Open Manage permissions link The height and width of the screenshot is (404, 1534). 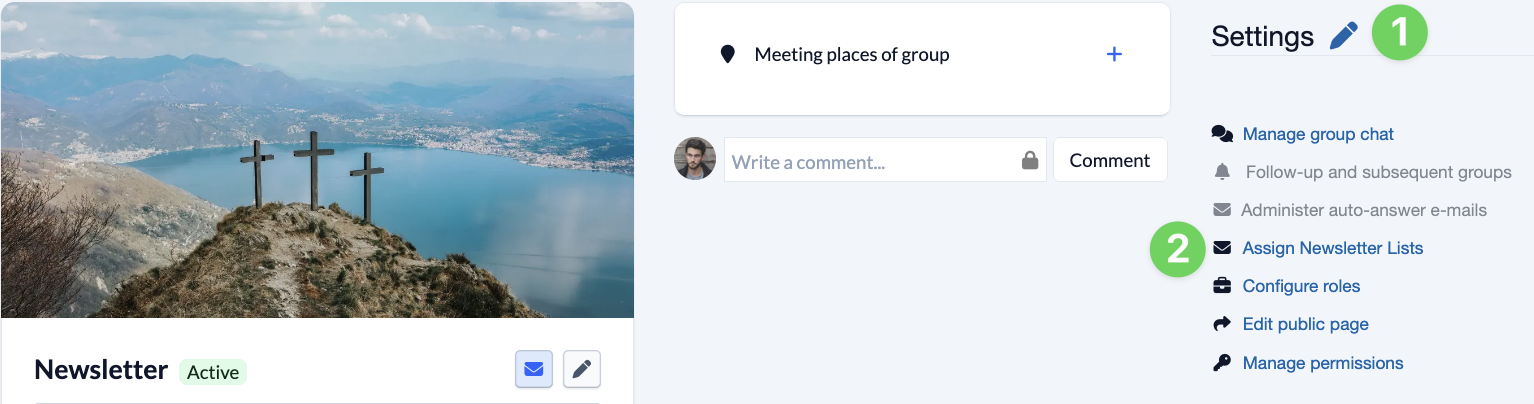click(x=1322, y=363)
